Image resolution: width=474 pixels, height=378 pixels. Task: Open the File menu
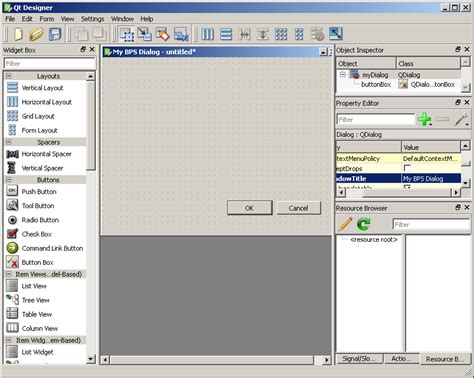pos(10,19)
